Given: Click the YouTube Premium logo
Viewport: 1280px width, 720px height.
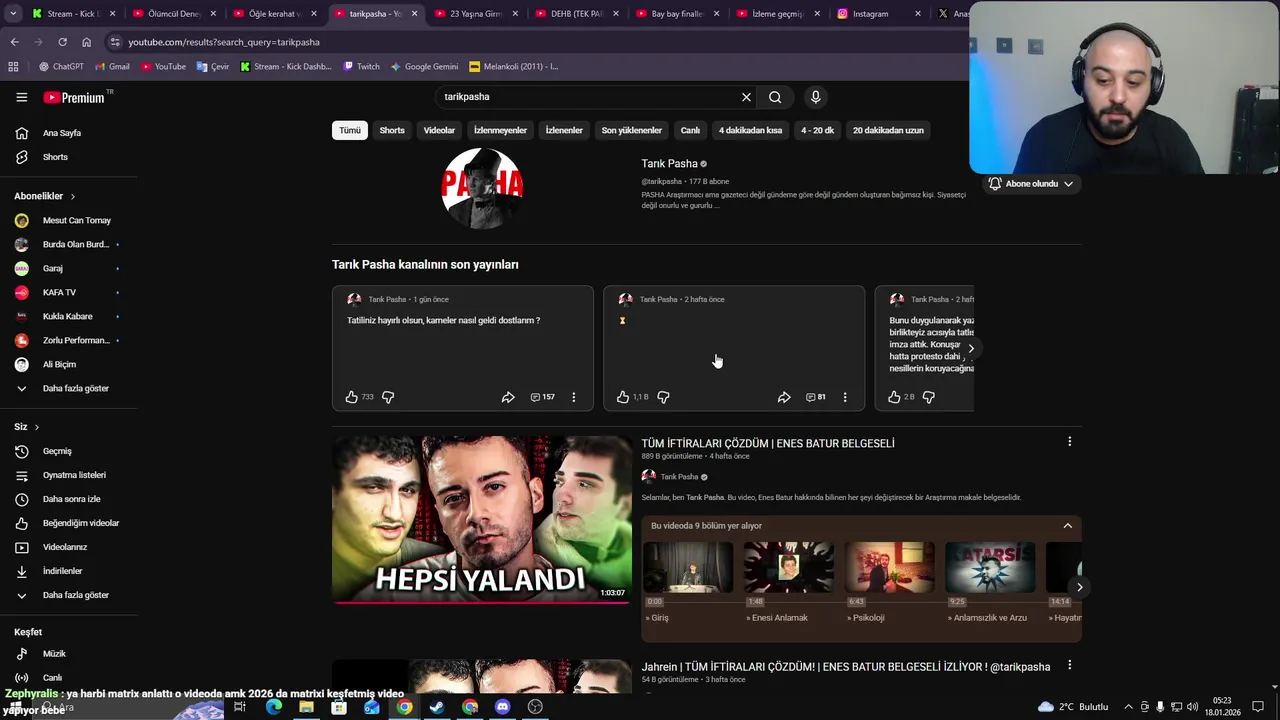Looking at the screenshot, I should click(76, 97).
